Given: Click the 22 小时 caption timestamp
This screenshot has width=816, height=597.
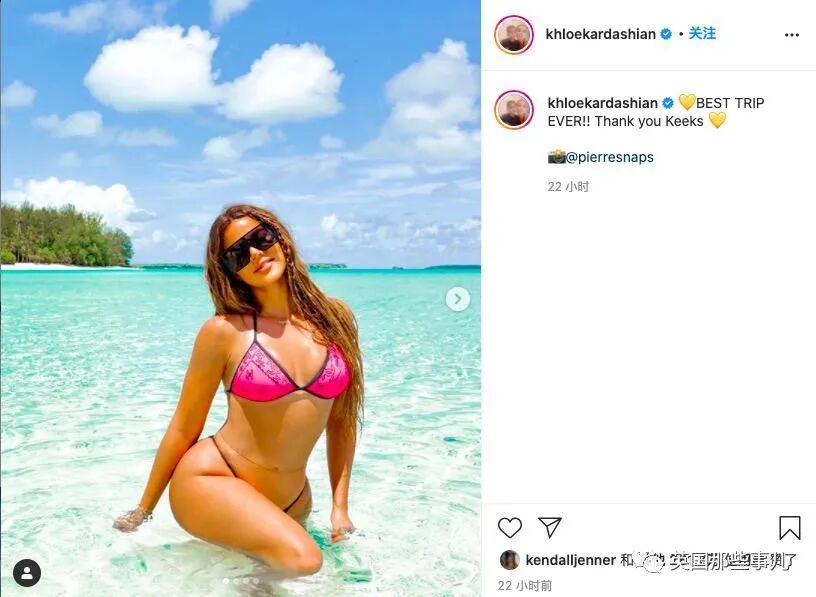Looking at the screenshot, I should tap(568, 186).
